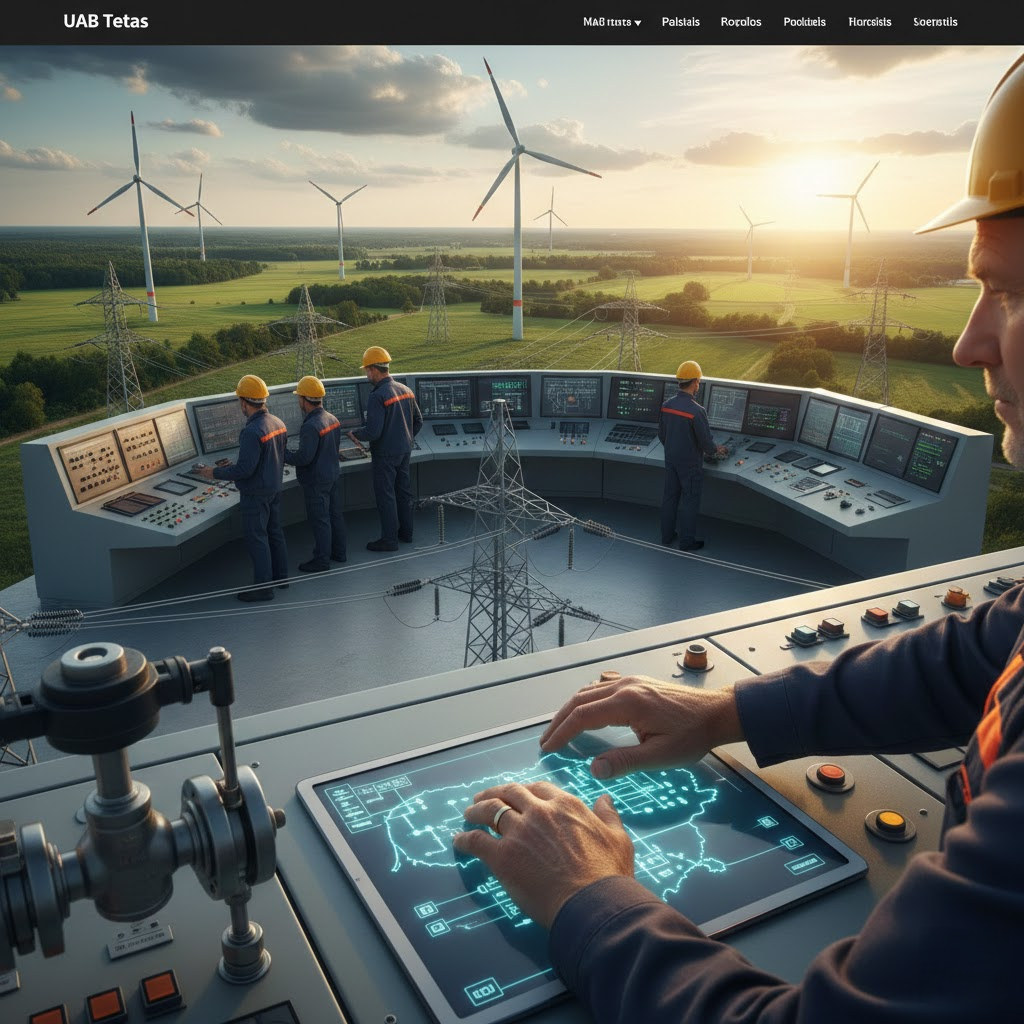Click the leftmost wind turbine on the horizon

140,215
